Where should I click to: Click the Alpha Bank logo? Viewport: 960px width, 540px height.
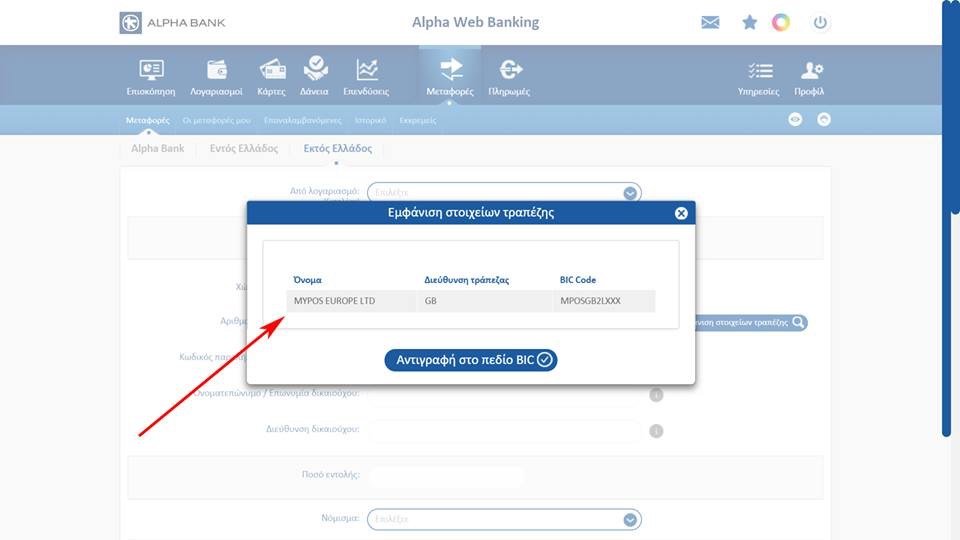(x=173, y=23)
